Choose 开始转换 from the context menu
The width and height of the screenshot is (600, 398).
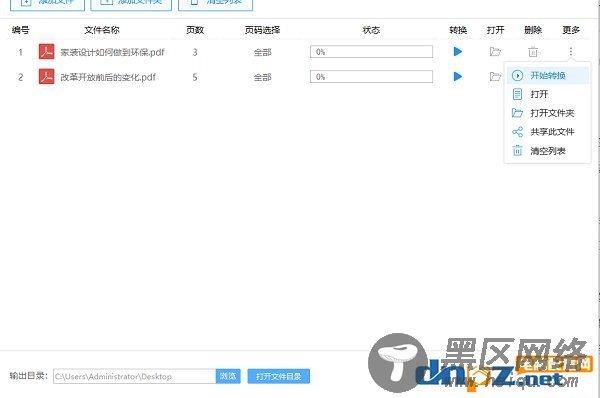[548, 75]
